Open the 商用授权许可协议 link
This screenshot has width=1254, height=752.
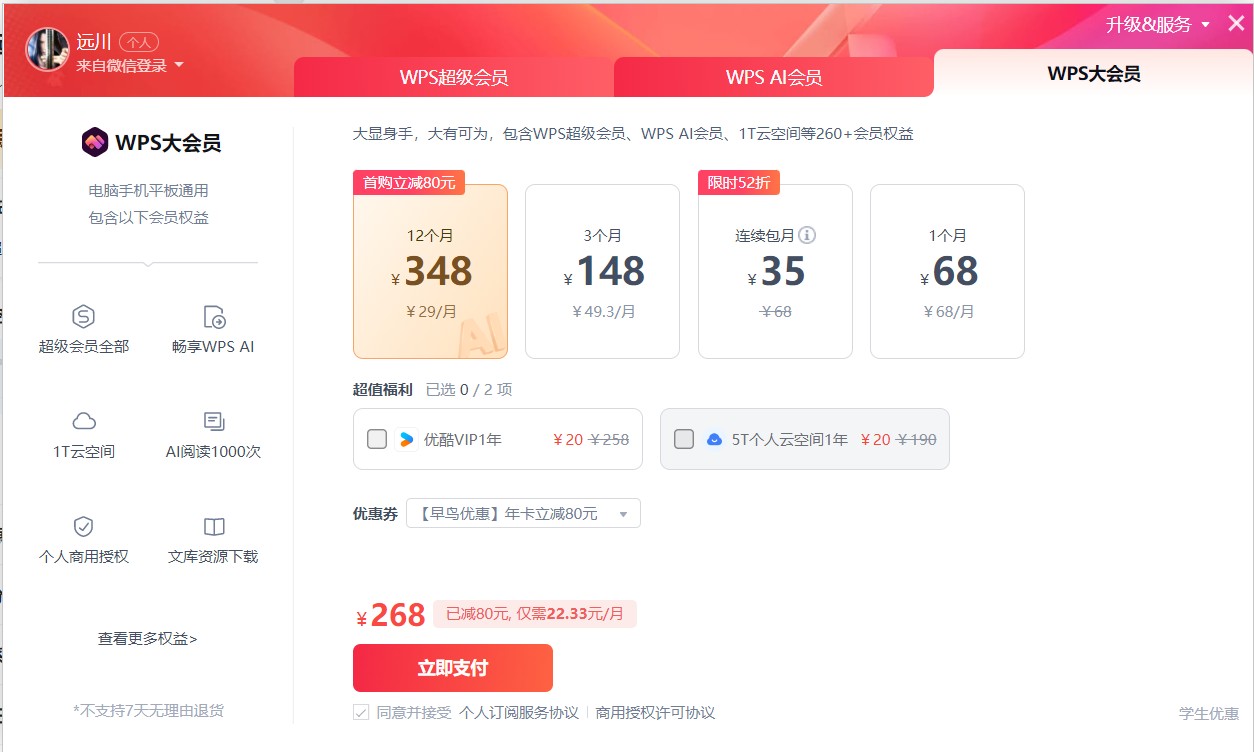[655, 713]
